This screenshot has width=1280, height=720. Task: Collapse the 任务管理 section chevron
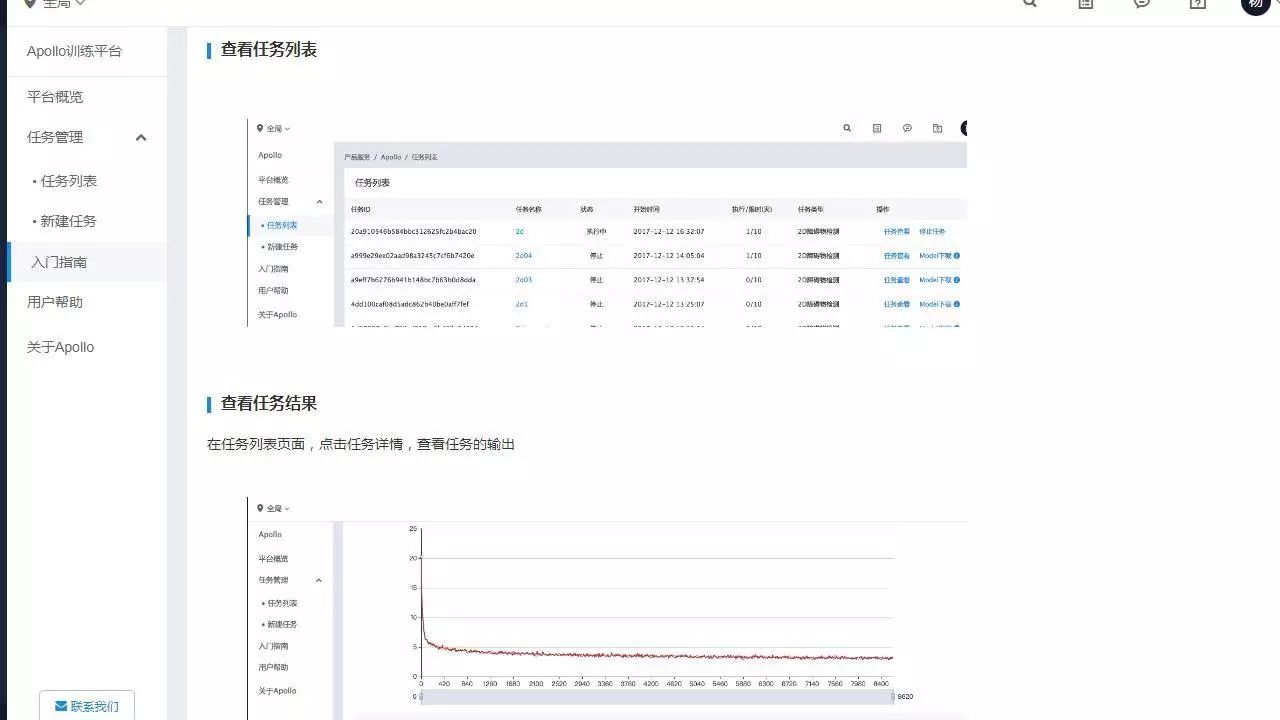pyautogui.click(x=141, y=138)
